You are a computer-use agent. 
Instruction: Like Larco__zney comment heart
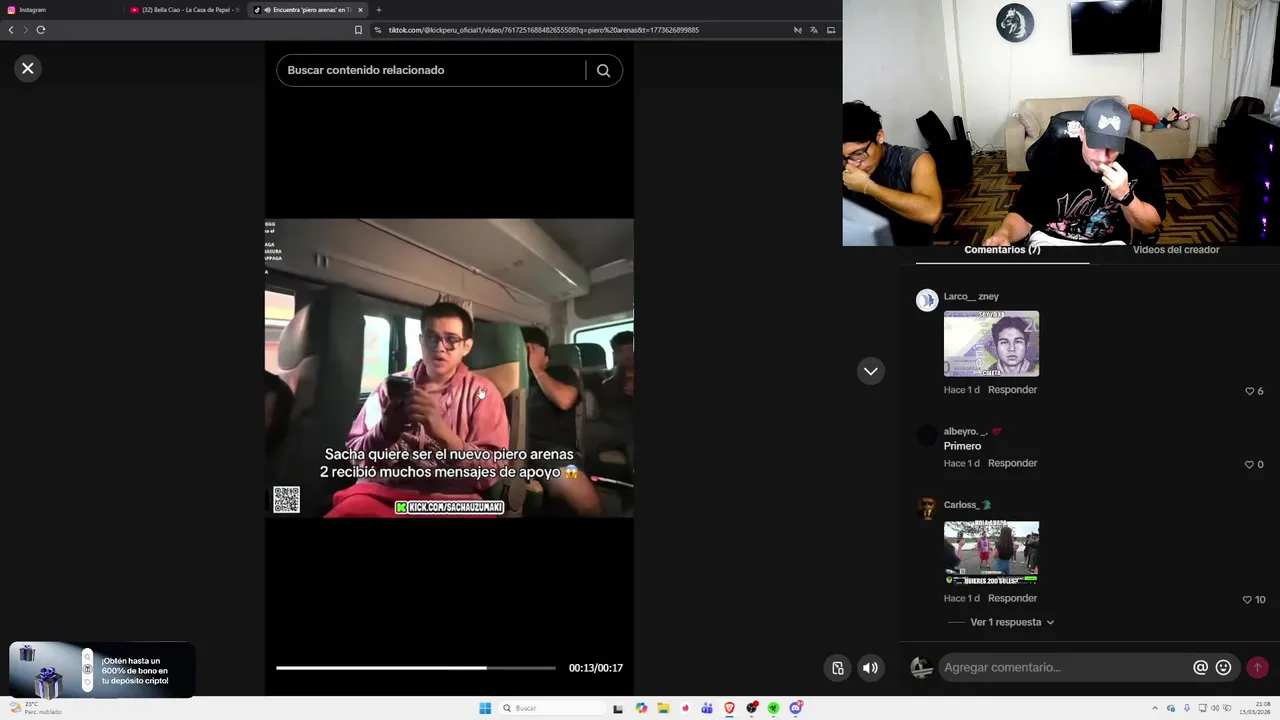point(1249,391)
